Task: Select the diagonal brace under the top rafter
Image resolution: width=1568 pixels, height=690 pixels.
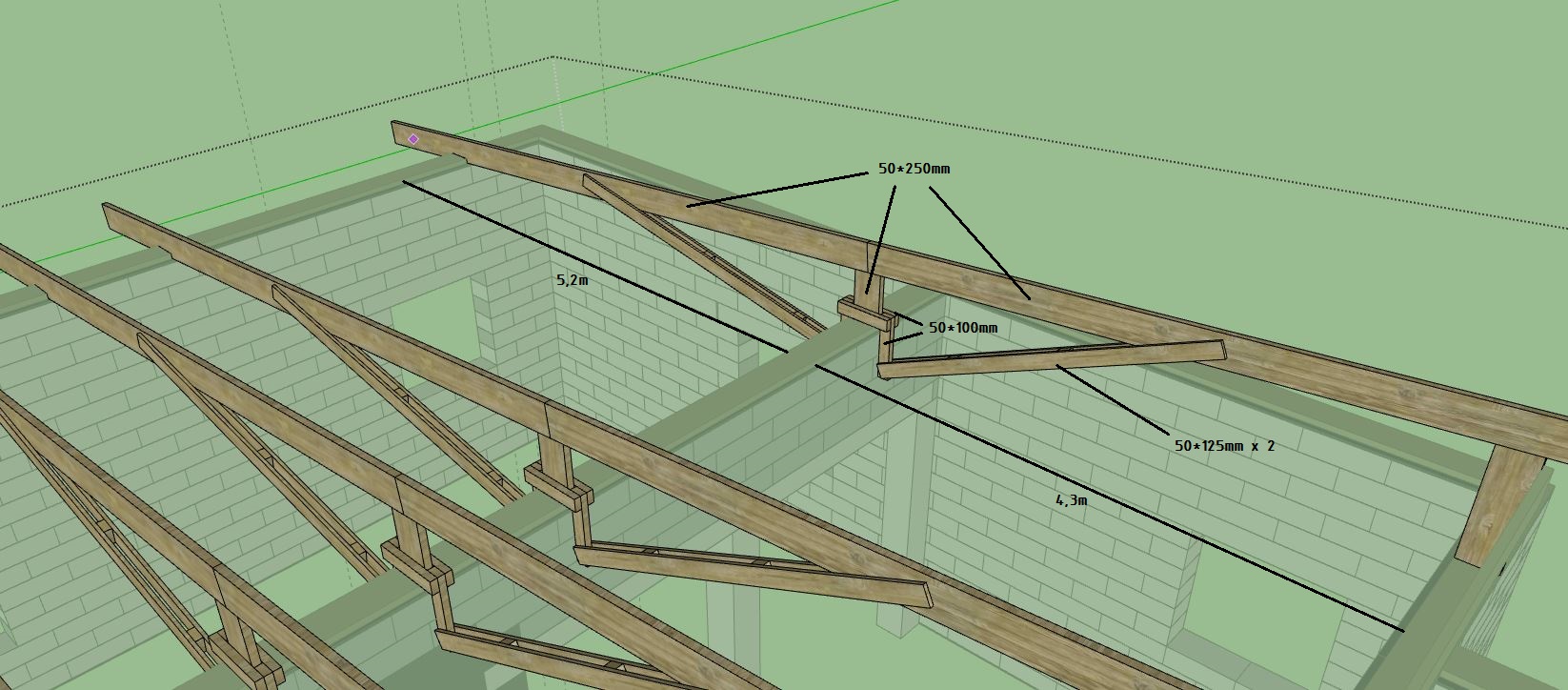Action: pyautogui.click(x=705, y=253)
